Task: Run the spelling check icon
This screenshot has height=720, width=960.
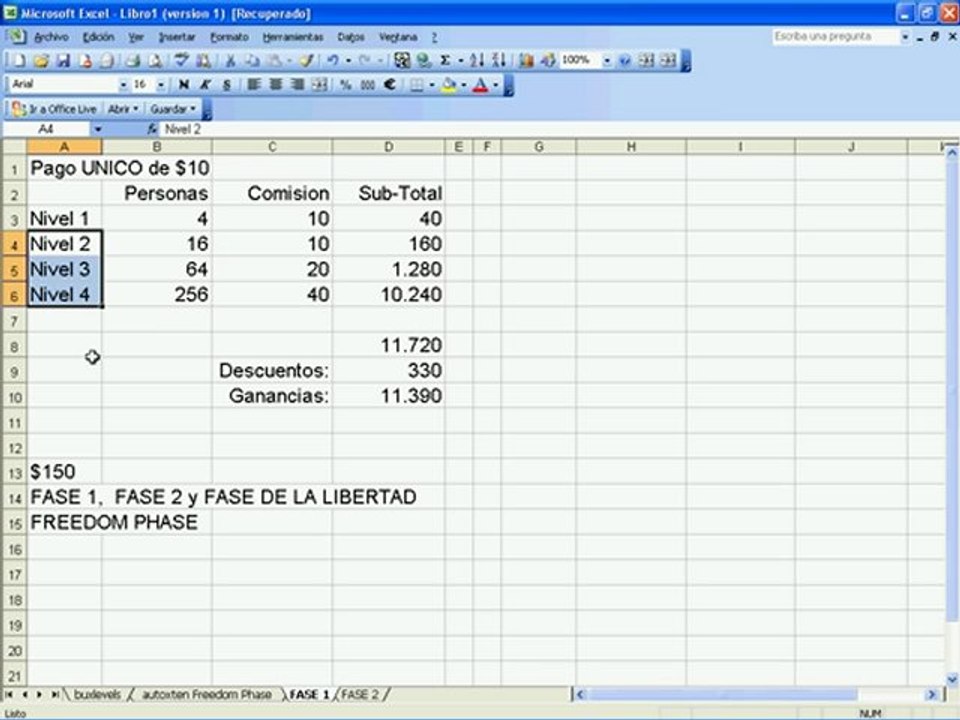Action: pos(181,61)
